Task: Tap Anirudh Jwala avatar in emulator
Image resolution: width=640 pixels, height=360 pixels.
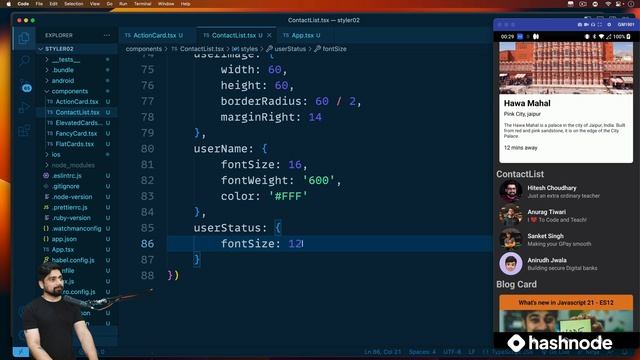Action: click(x=510, y=264)
